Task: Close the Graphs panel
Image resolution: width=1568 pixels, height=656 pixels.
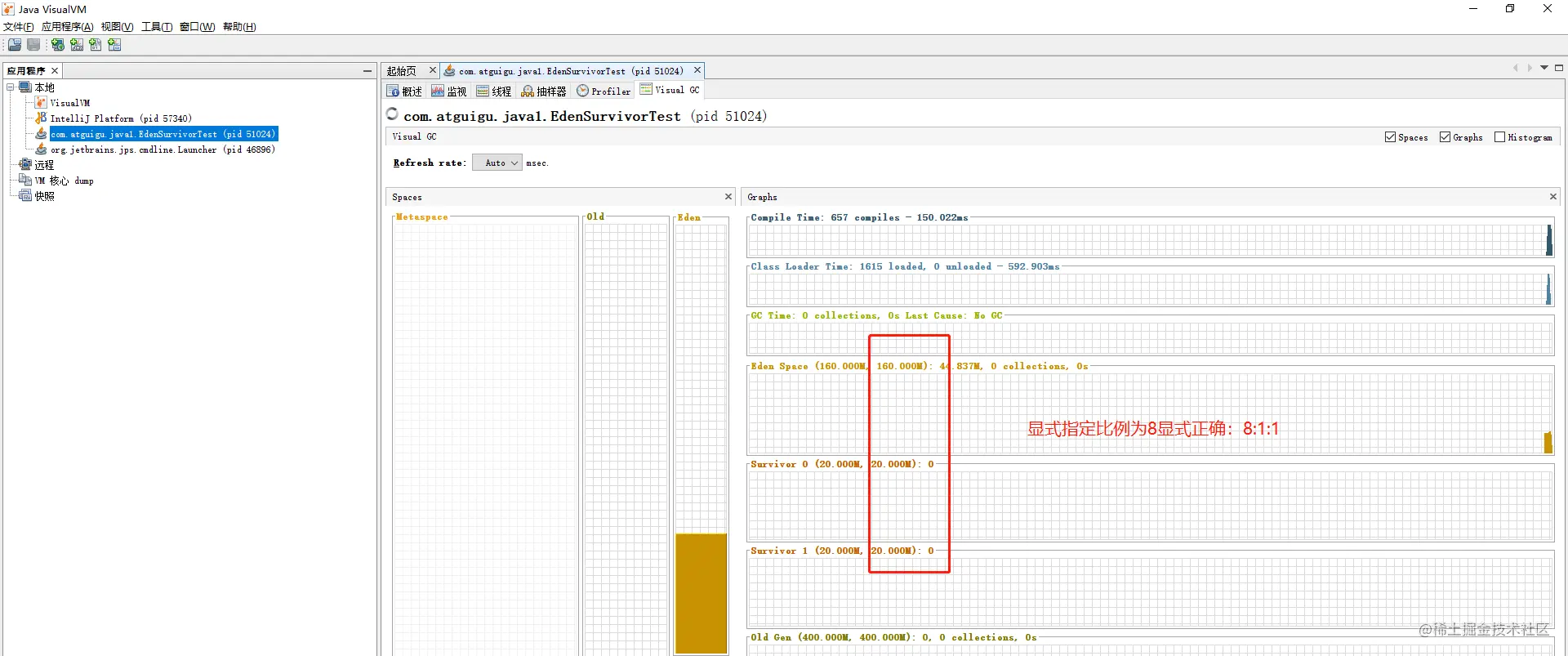Action: pyautogui.click(x=1553, y=197)
